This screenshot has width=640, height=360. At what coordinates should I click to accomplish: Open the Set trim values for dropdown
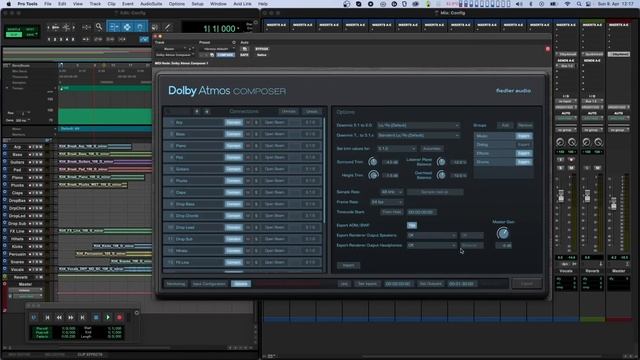pos(396,149)
